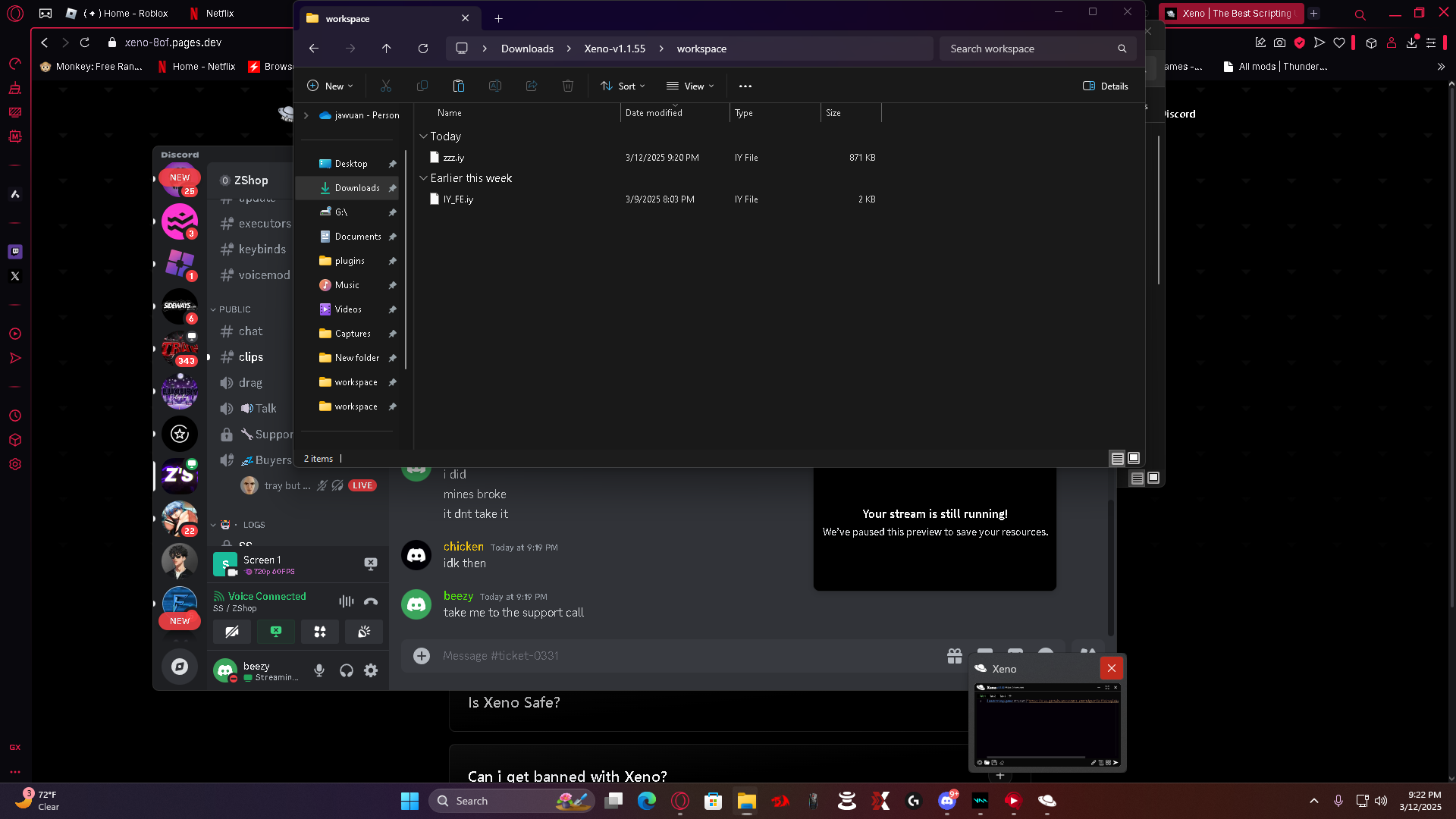Expand breadcrumb chevron after Downloads

[569, 49]
